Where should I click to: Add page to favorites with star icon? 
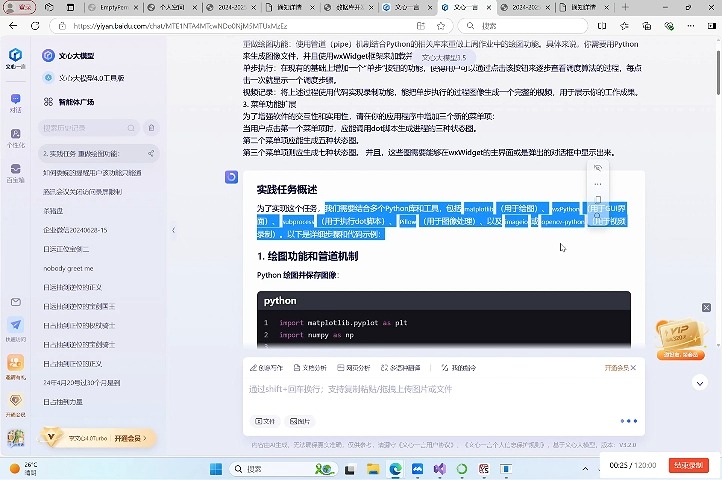[x=441, y=26]
